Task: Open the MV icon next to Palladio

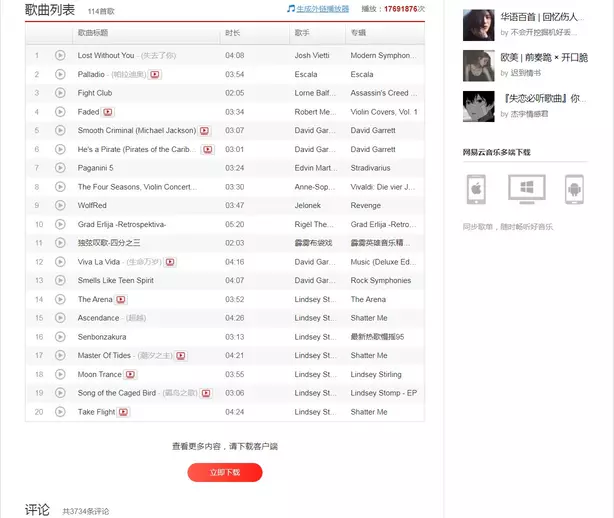Action: 155,75
